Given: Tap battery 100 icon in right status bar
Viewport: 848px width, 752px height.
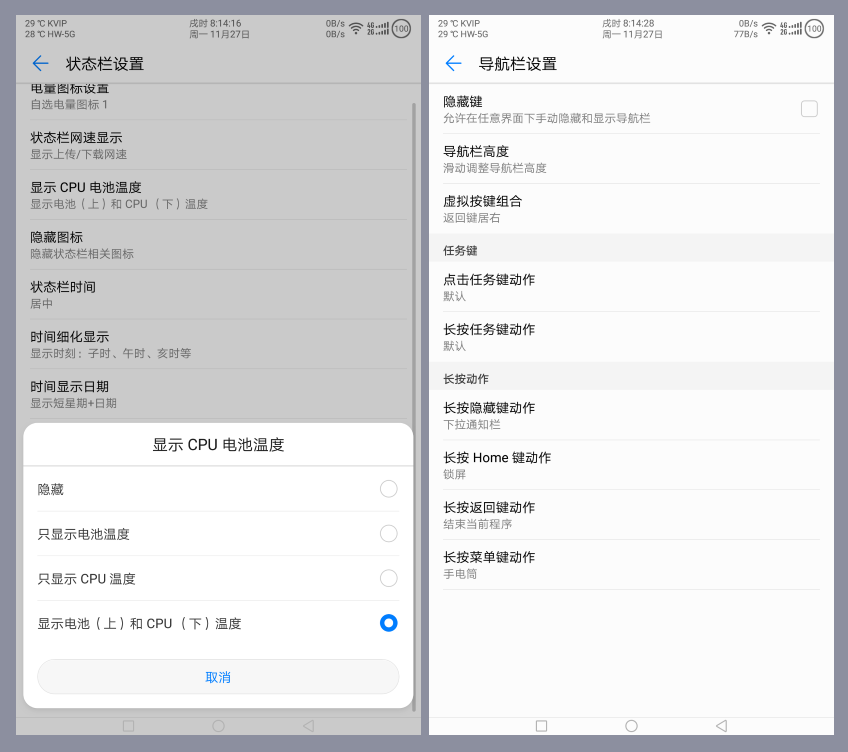Looking at the screenshot, I should point(813,28).
